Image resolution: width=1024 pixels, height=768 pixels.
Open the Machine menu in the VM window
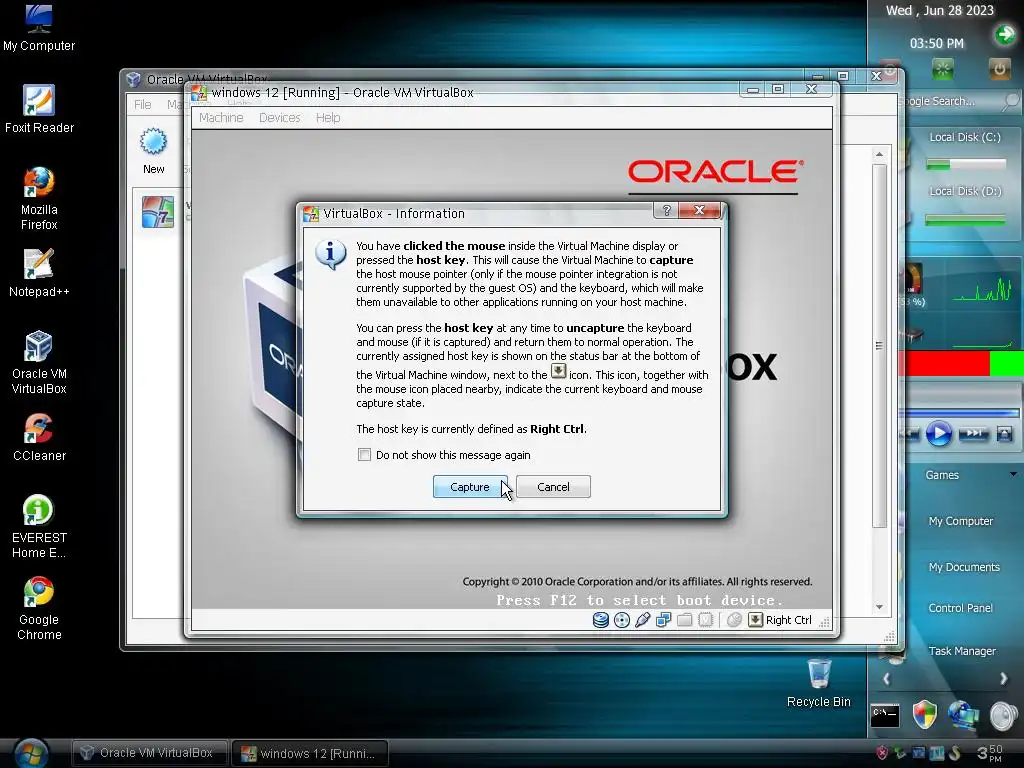coord(221,118)
